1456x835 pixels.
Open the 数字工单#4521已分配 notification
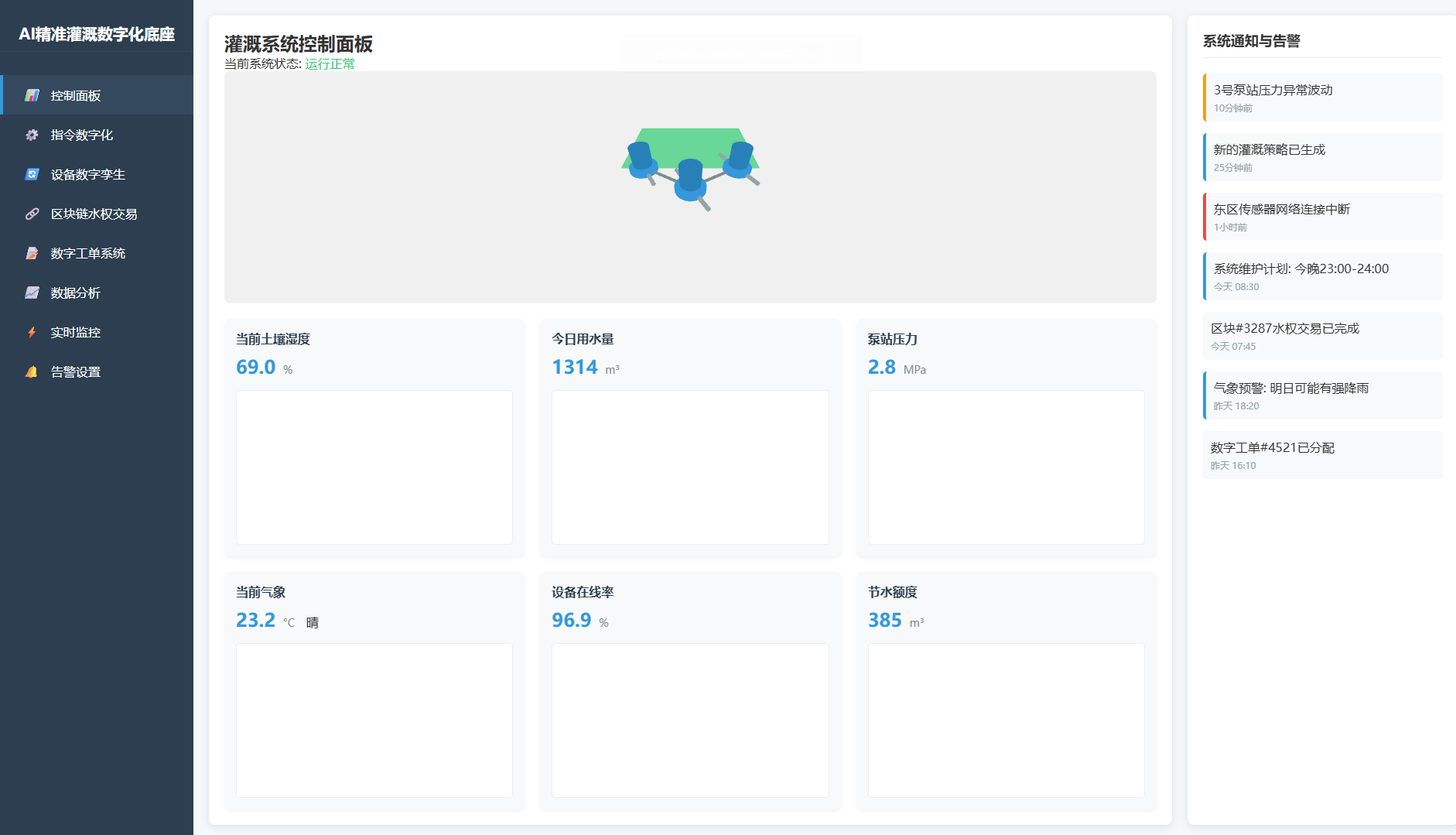pos(1322,455)
